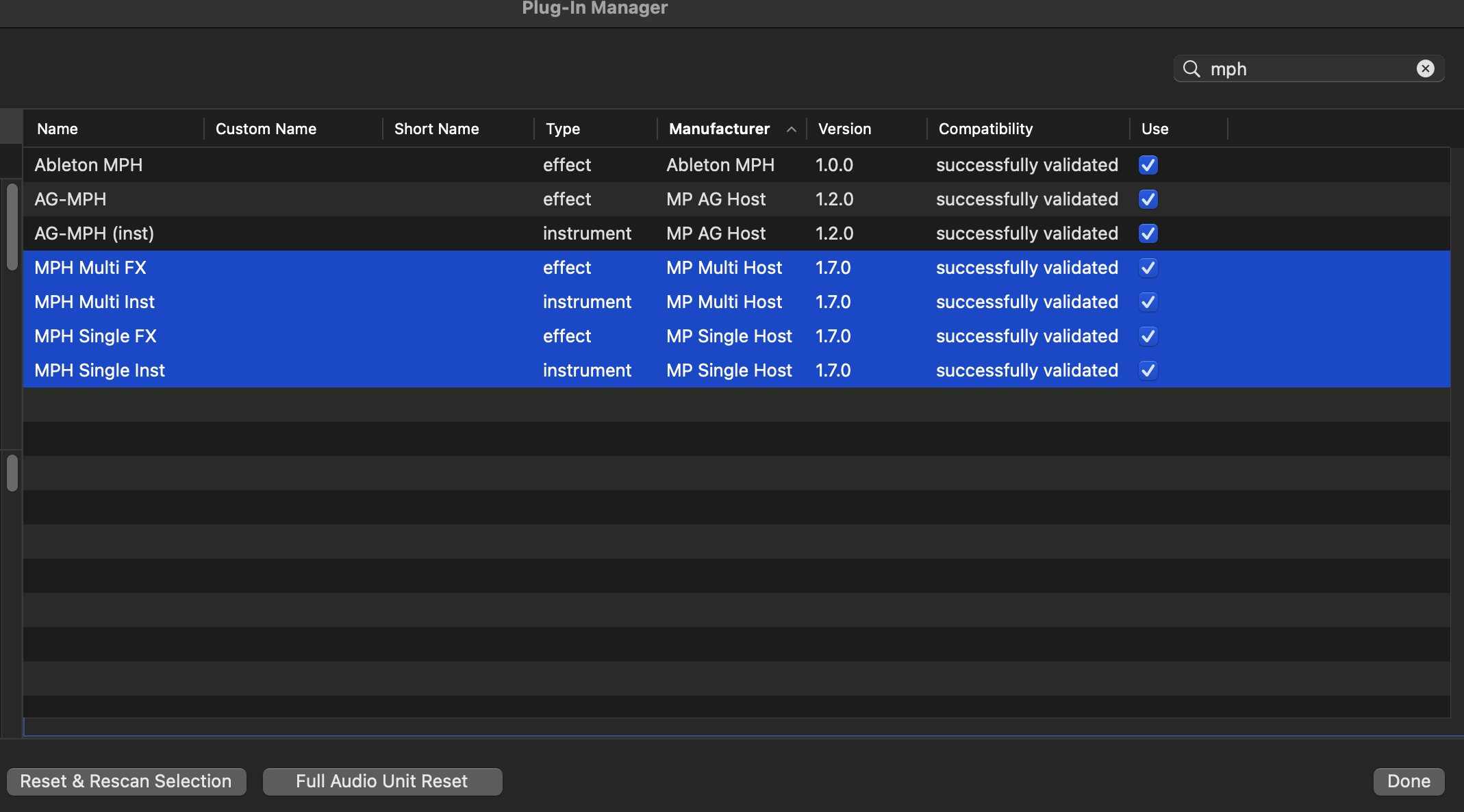Sort by Version column header

(x=867, y=129)
